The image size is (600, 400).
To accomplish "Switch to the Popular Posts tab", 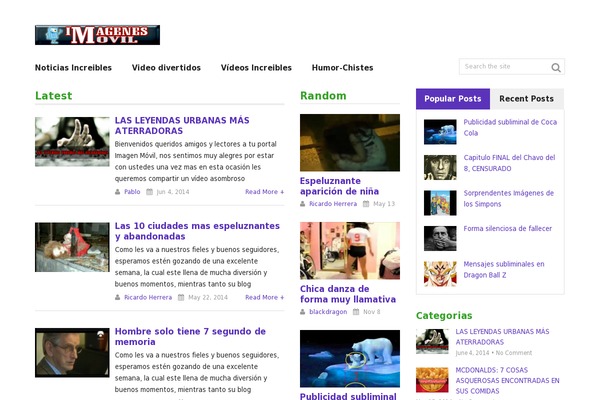I will pyautogui.click(x=453, y=99).
